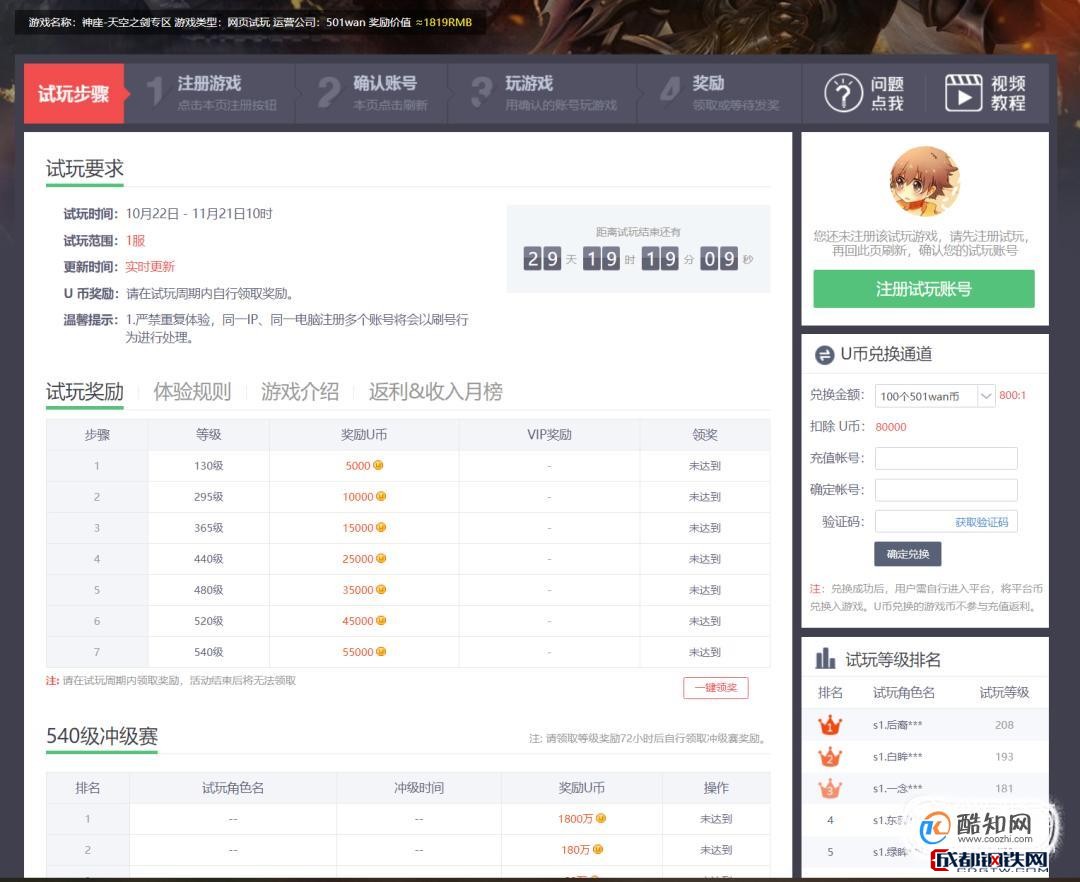This screenshot has height=882, width=1080.
Task: Expand the 注册游戏 step item
Action: pyautogui.click(x=215, y=93)
